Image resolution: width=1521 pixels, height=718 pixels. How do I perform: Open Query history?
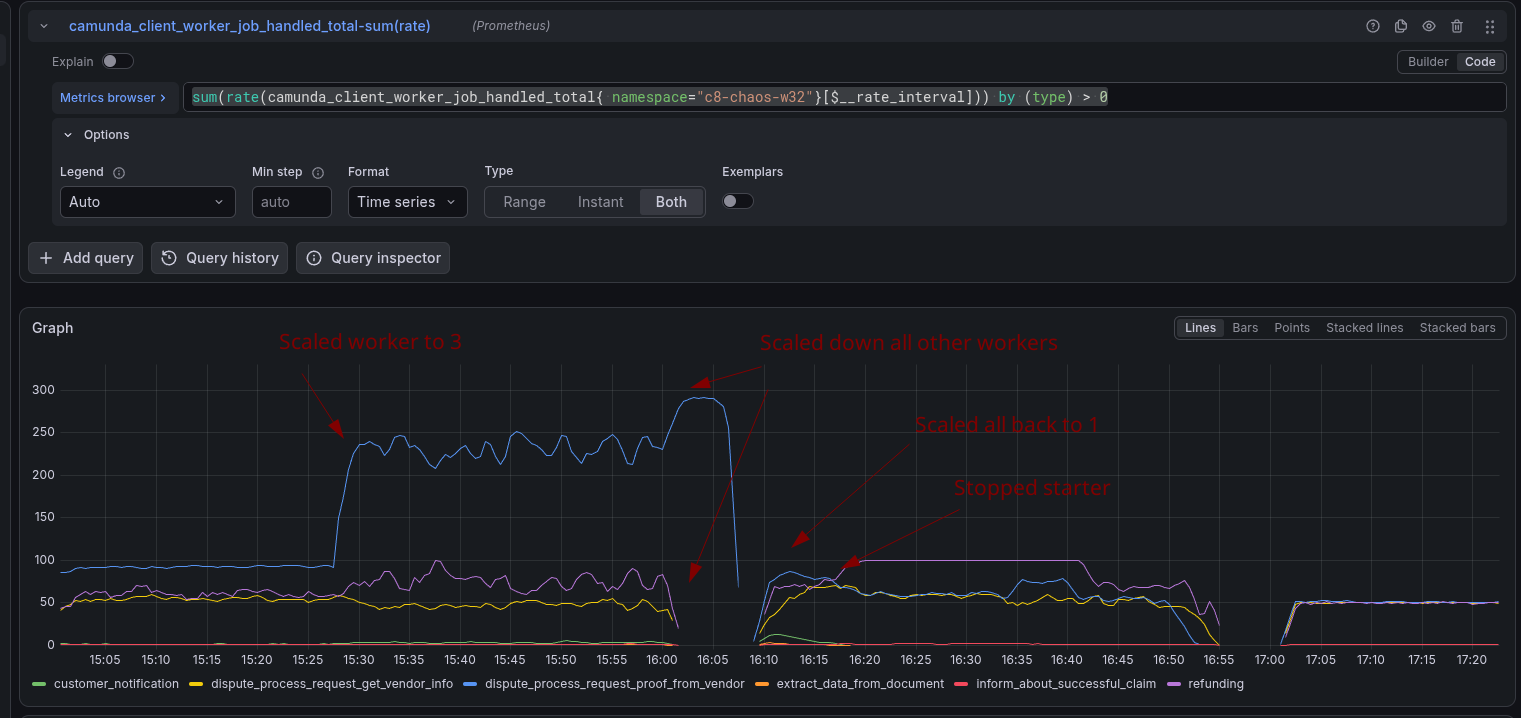(x=220, y=258)
